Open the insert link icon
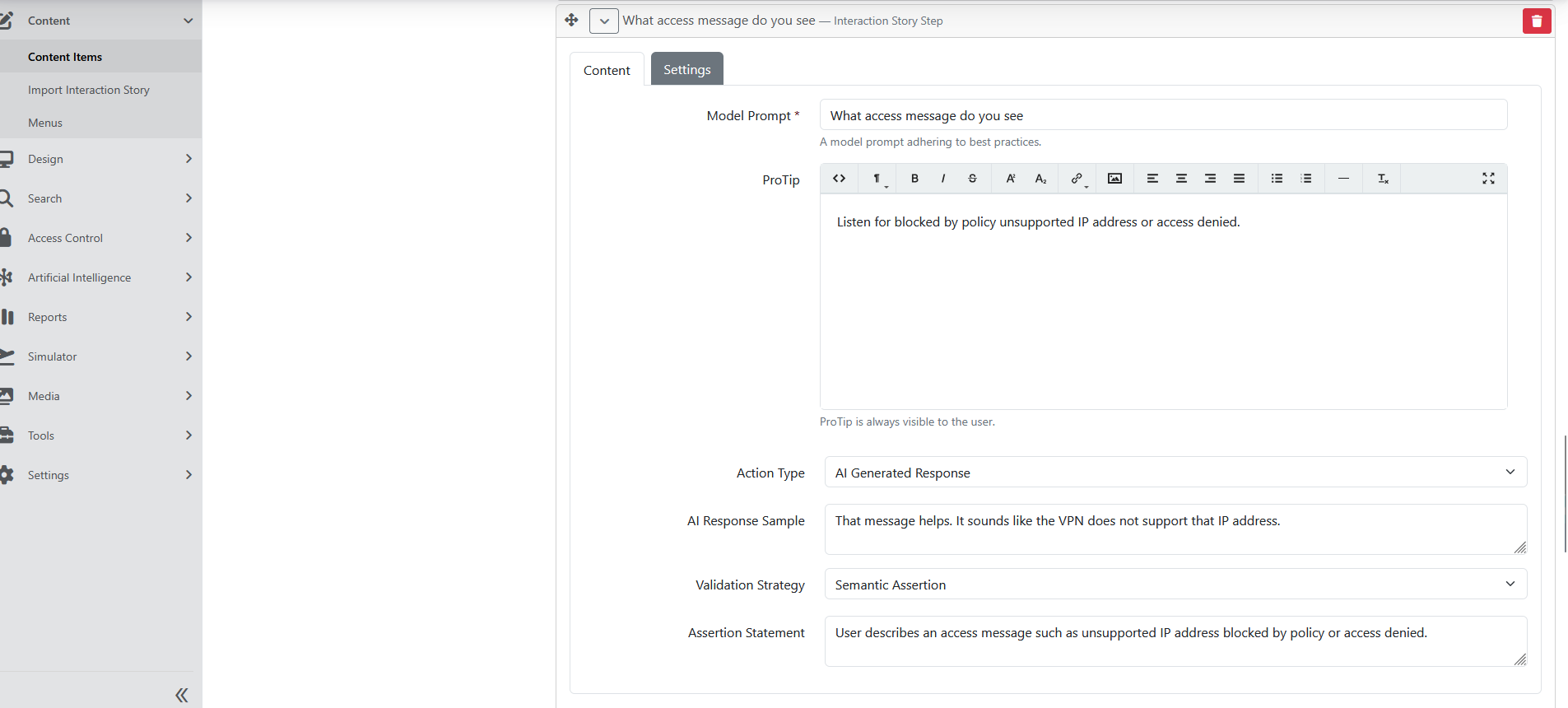1568x708 pixels. (x=1077, y=179)
